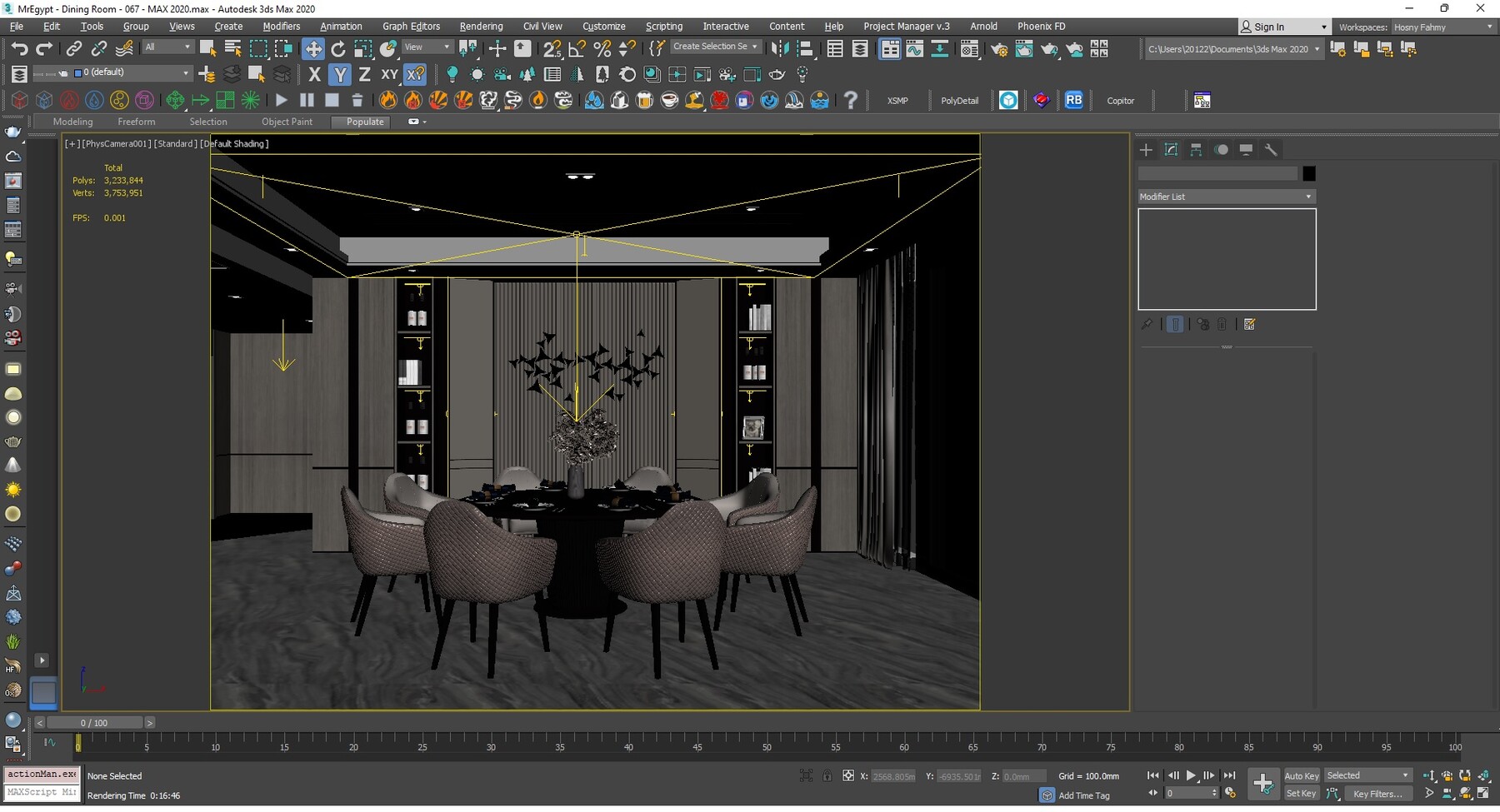Open the Rendering menu
Viewport: 1500px width, 812px height.
pyautogui.click(x=481, y=26)
